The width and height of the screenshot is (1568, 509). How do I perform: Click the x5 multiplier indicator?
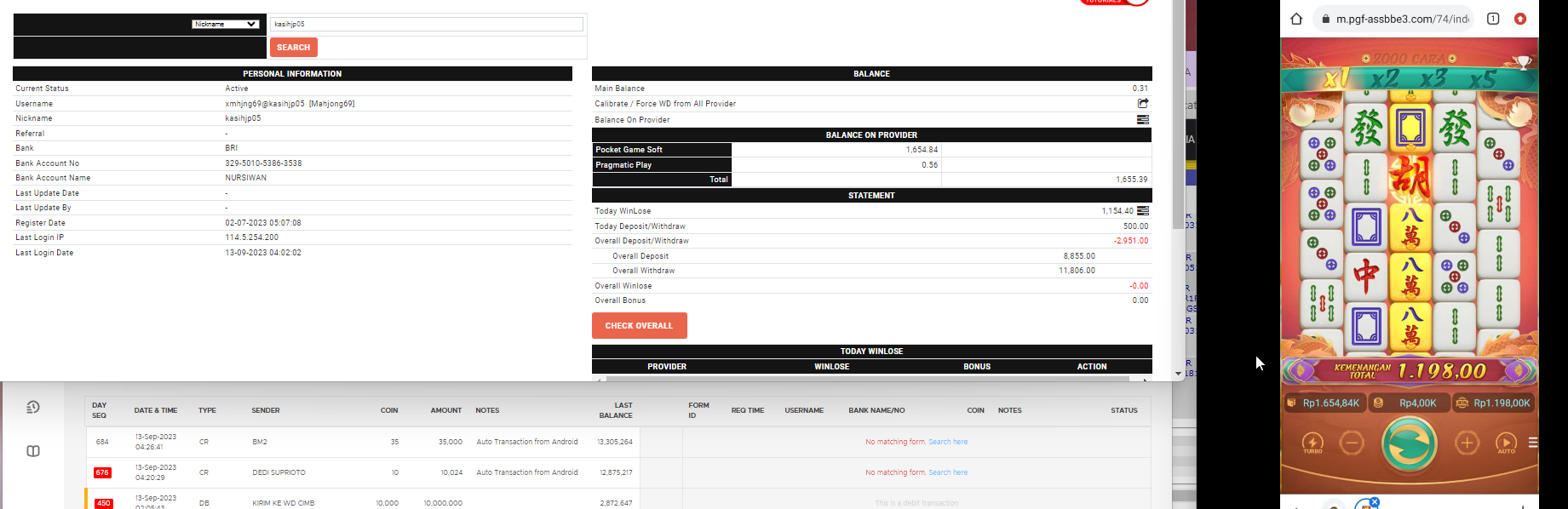click(x=1483, y=79)
